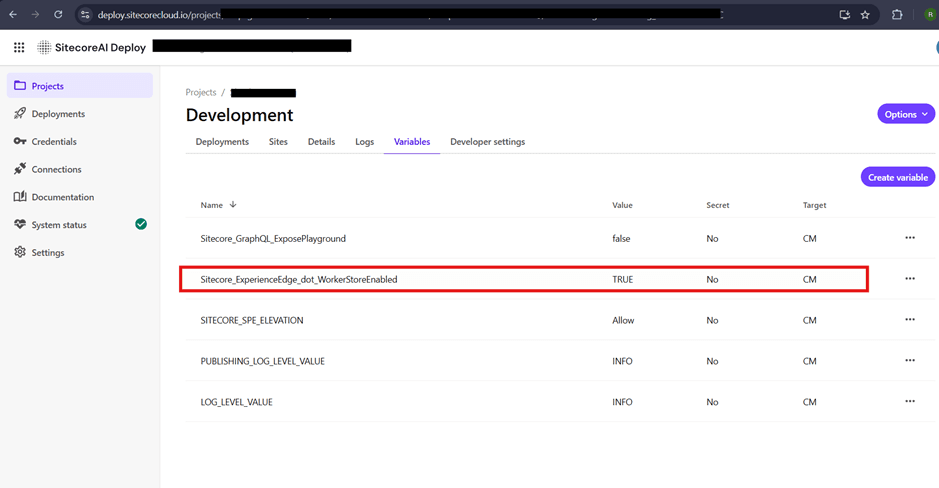The image size is (939, 488).
Task: Expand the Options dropdown button
Action: (905, 114)
